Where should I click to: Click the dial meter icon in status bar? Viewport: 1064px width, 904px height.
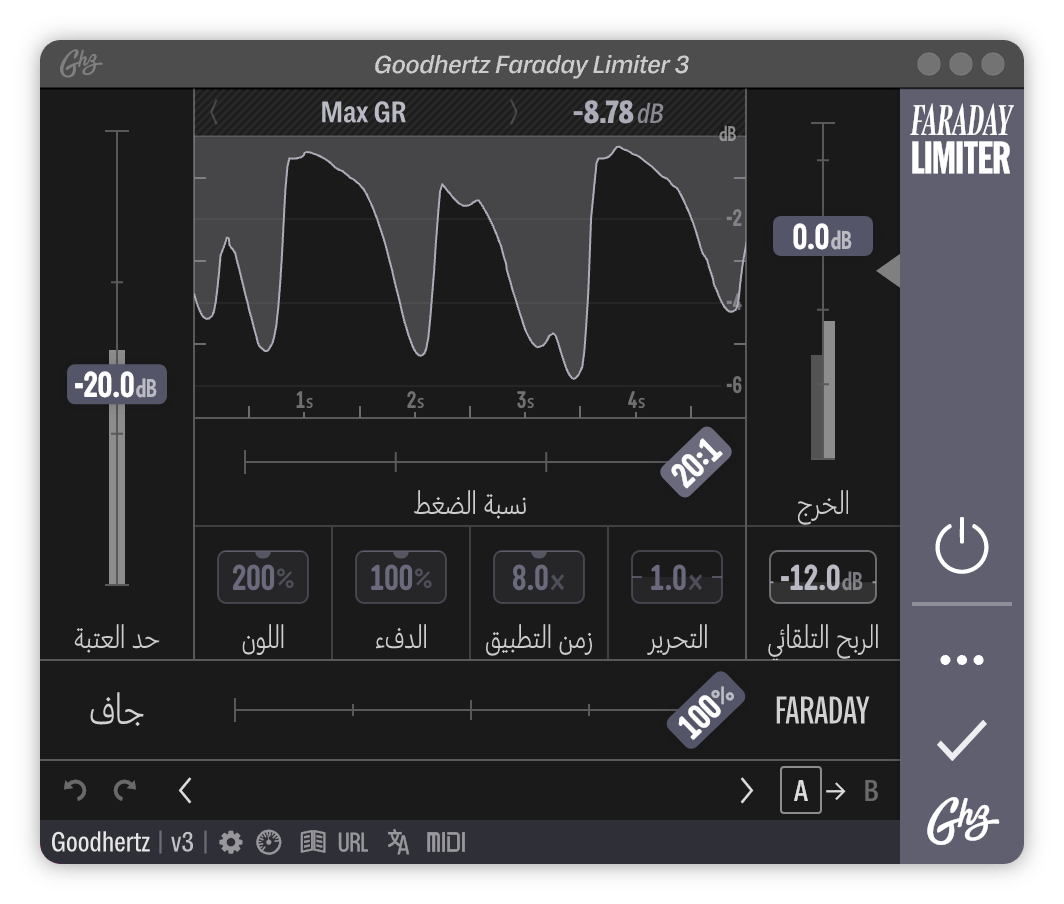click(269, 843)
